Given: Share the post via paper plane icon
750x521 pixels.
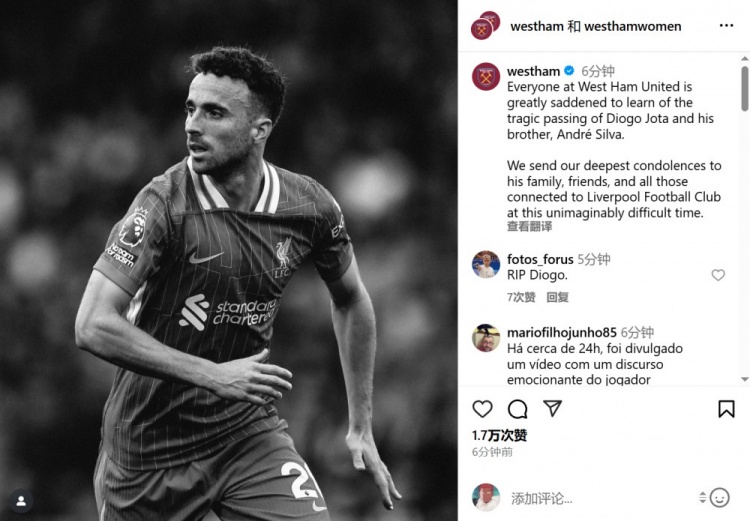Looking at the screenshot, I should click(x=552, y=408).
